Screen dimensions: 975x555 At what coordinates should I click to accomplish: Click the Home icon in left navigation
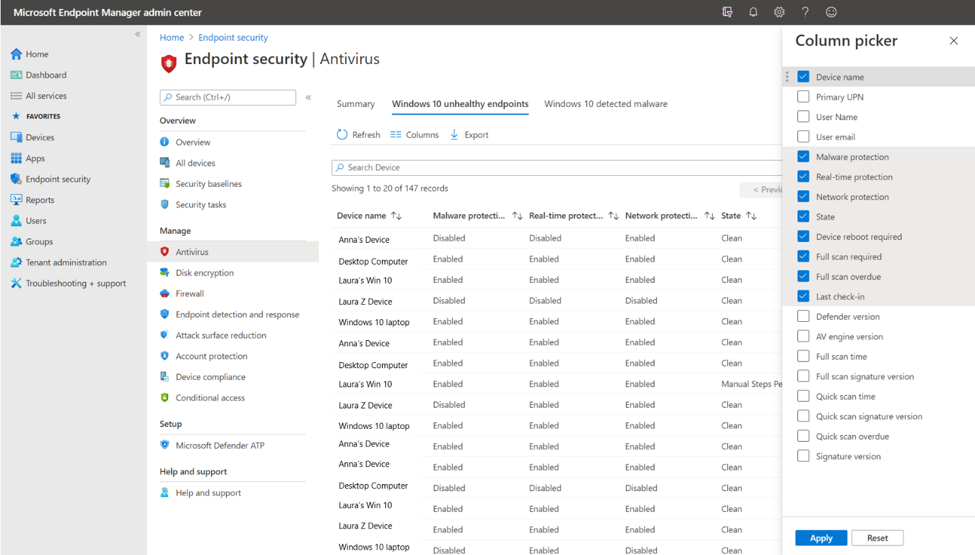[16, 54]
